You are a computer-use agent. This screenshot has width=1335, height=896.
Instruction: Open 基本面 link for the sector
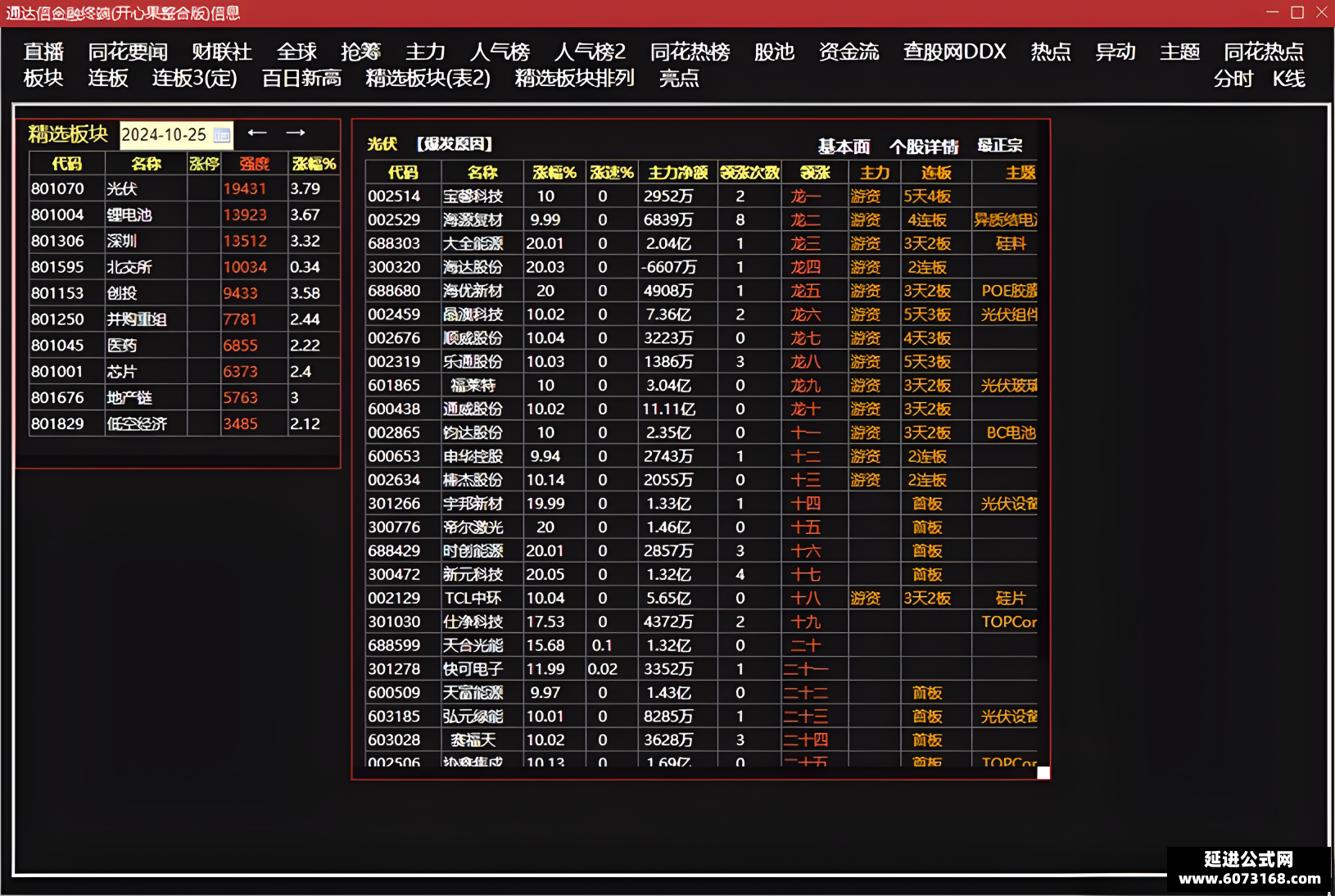click(844, 147)
